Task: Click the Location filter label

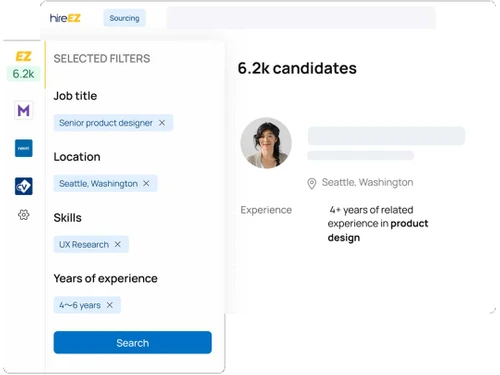Action: (x=77, y=157)
